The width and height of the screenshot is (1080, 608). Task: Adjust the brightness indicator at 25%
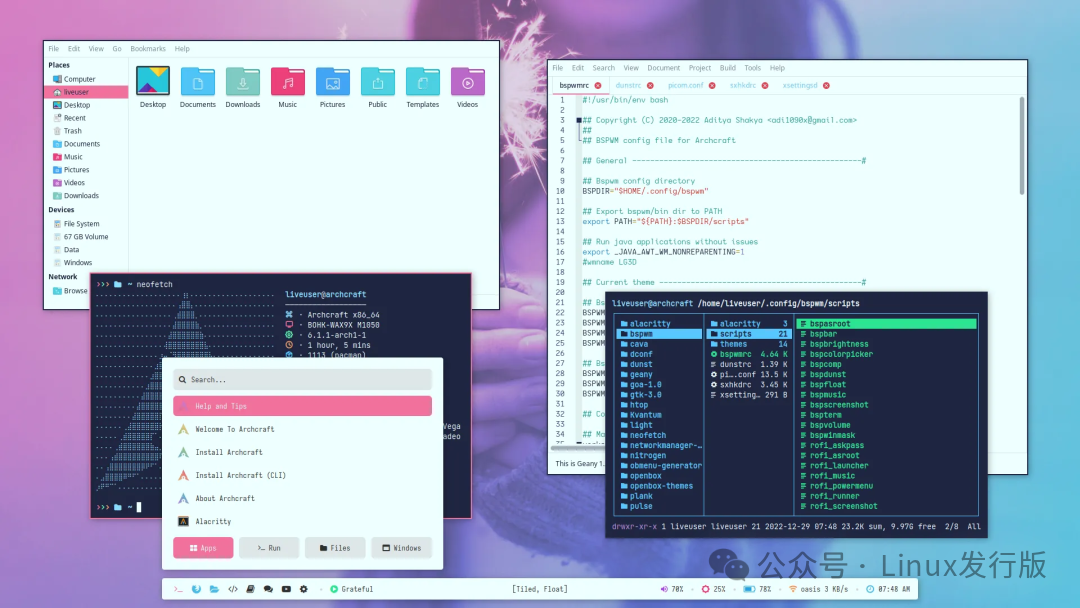(x=710, y=589)
